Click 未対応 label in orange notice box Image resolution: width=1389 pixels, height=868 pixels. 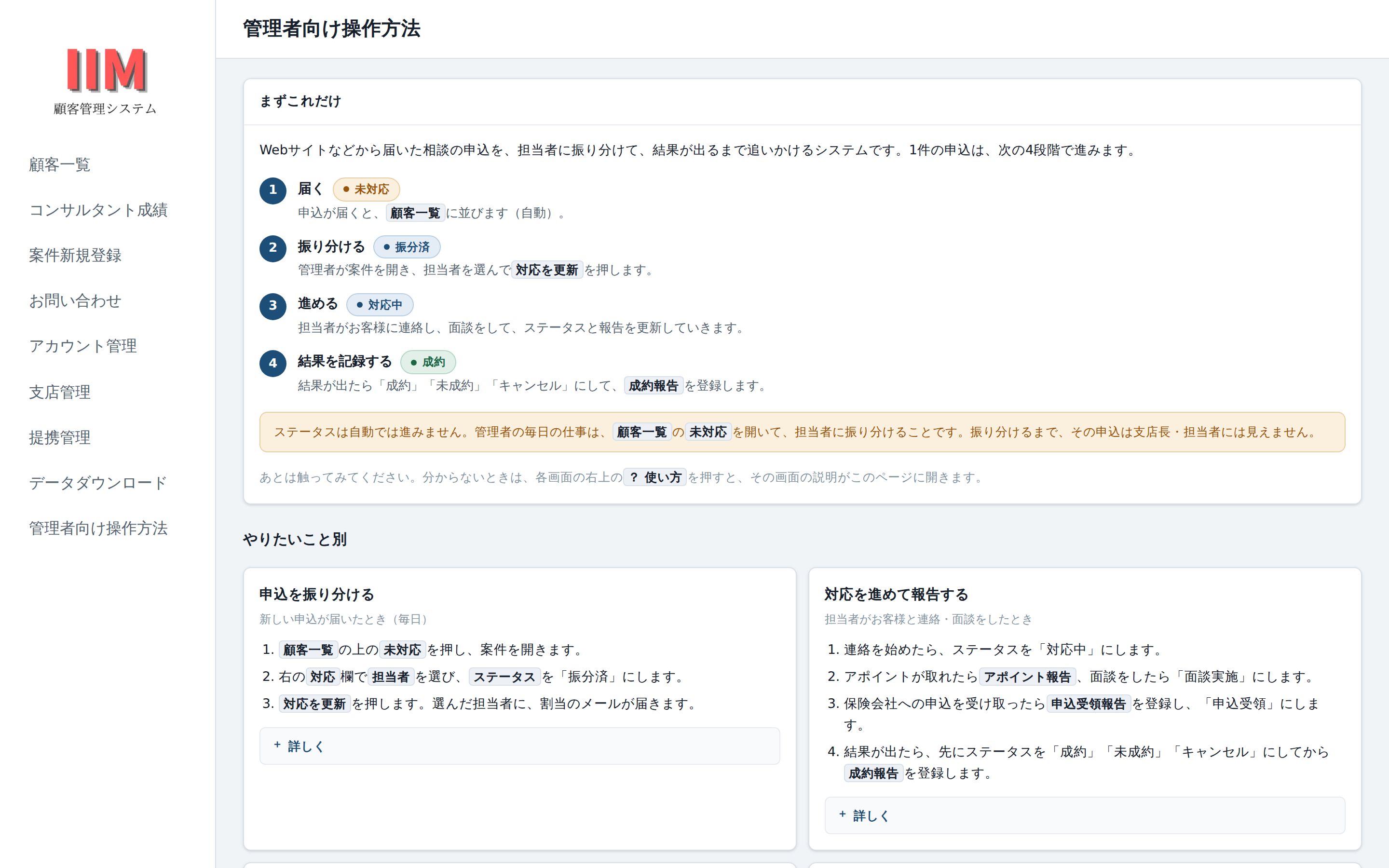point(708,432)
